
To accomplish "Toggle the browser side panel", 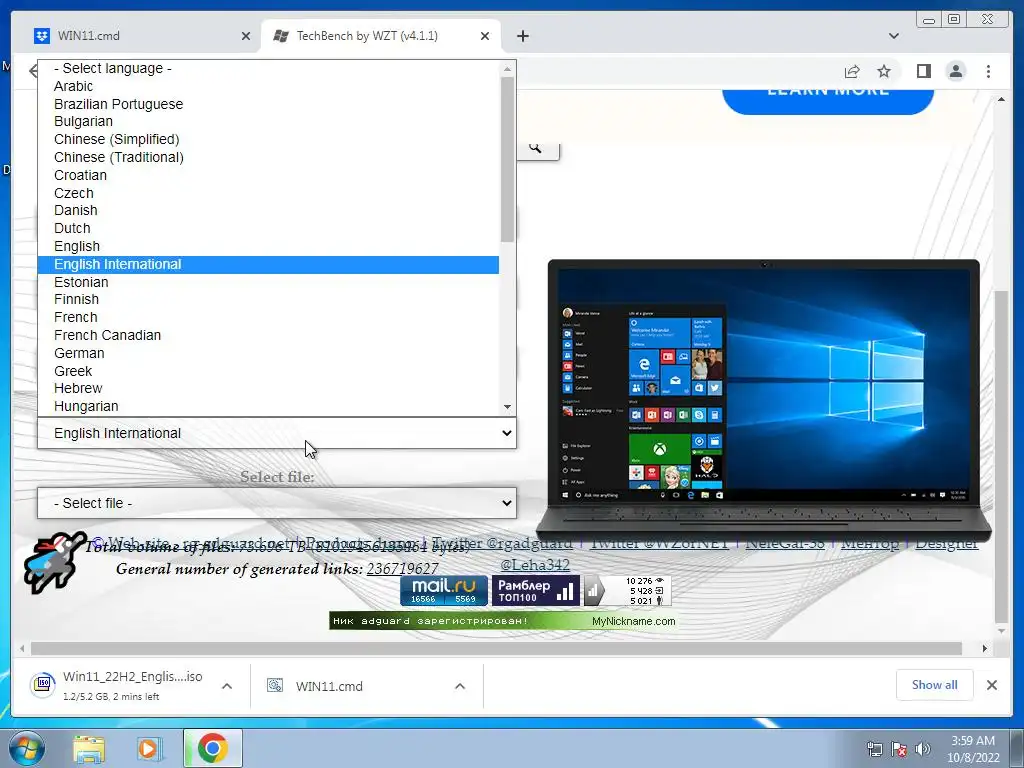I will click(x=923, y=71).
